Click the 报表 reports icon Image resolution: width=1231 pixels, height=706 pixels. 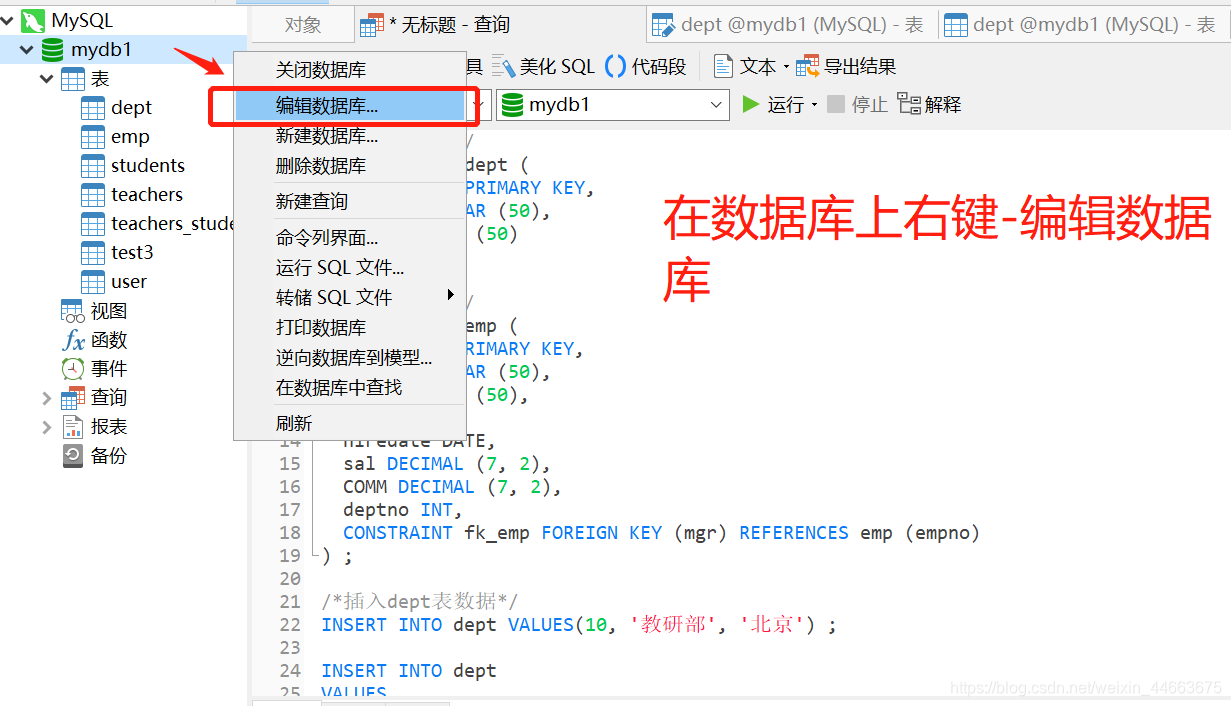tap(73, 427)
